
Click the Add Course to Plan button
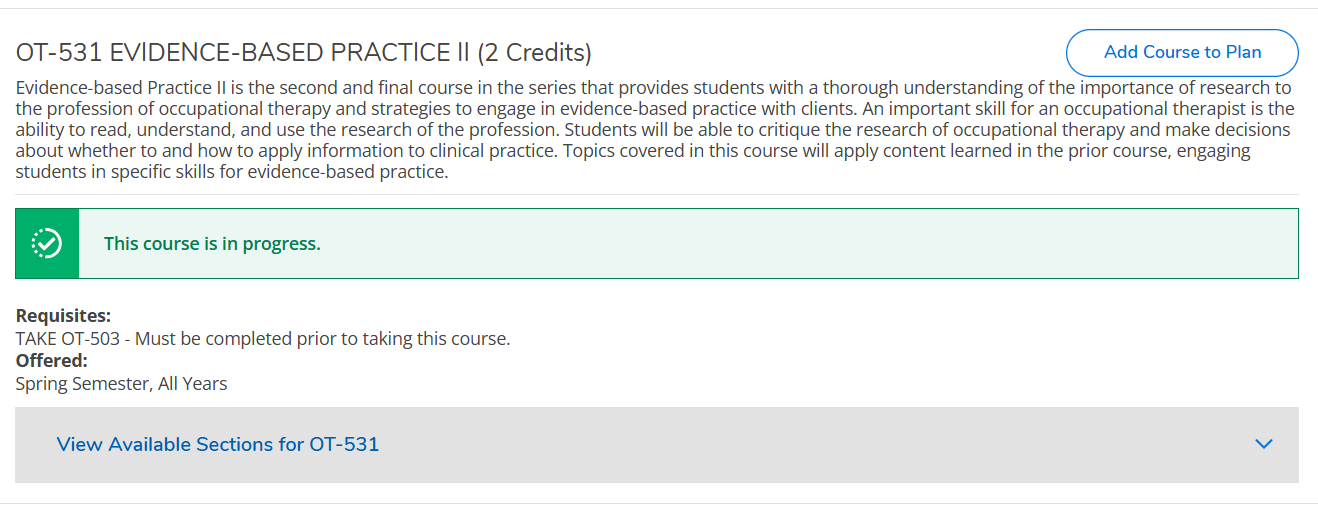click(x=1182, y=53)
